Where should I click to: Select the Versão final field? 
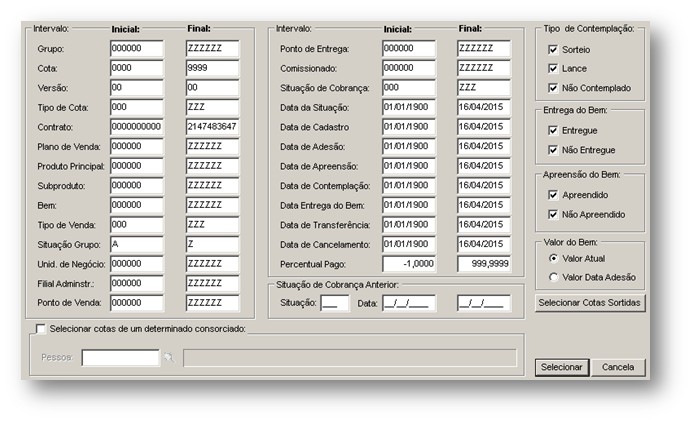[213, 88]
